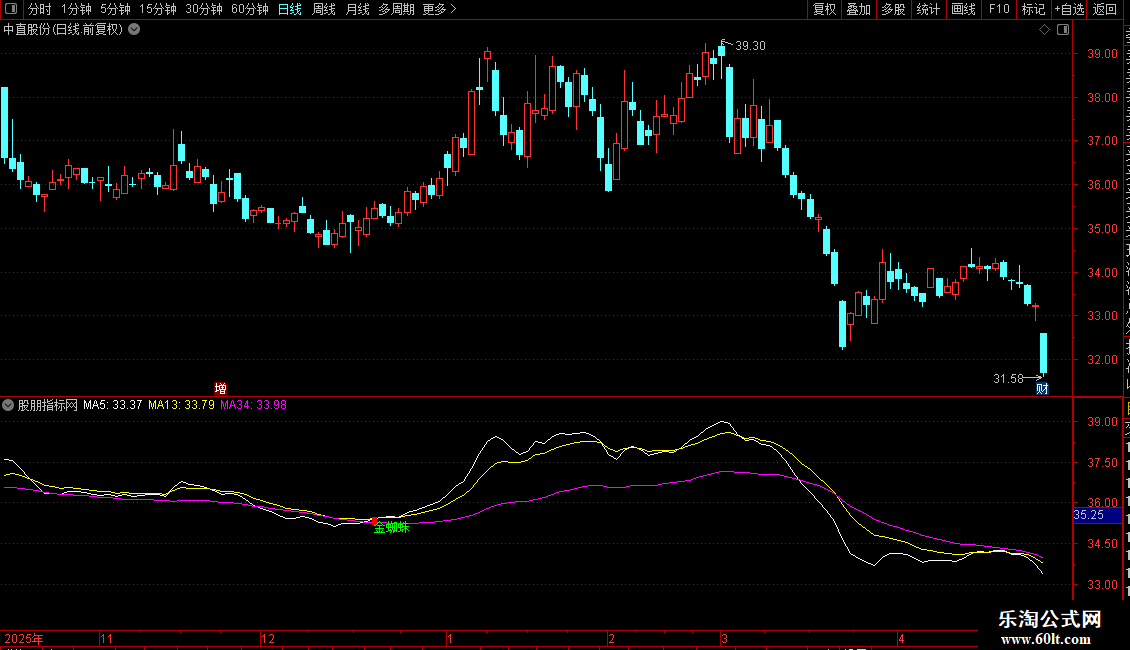Click the 叠加 overlay button
This screenshot has width=1130, height=650.
[859, 9]
